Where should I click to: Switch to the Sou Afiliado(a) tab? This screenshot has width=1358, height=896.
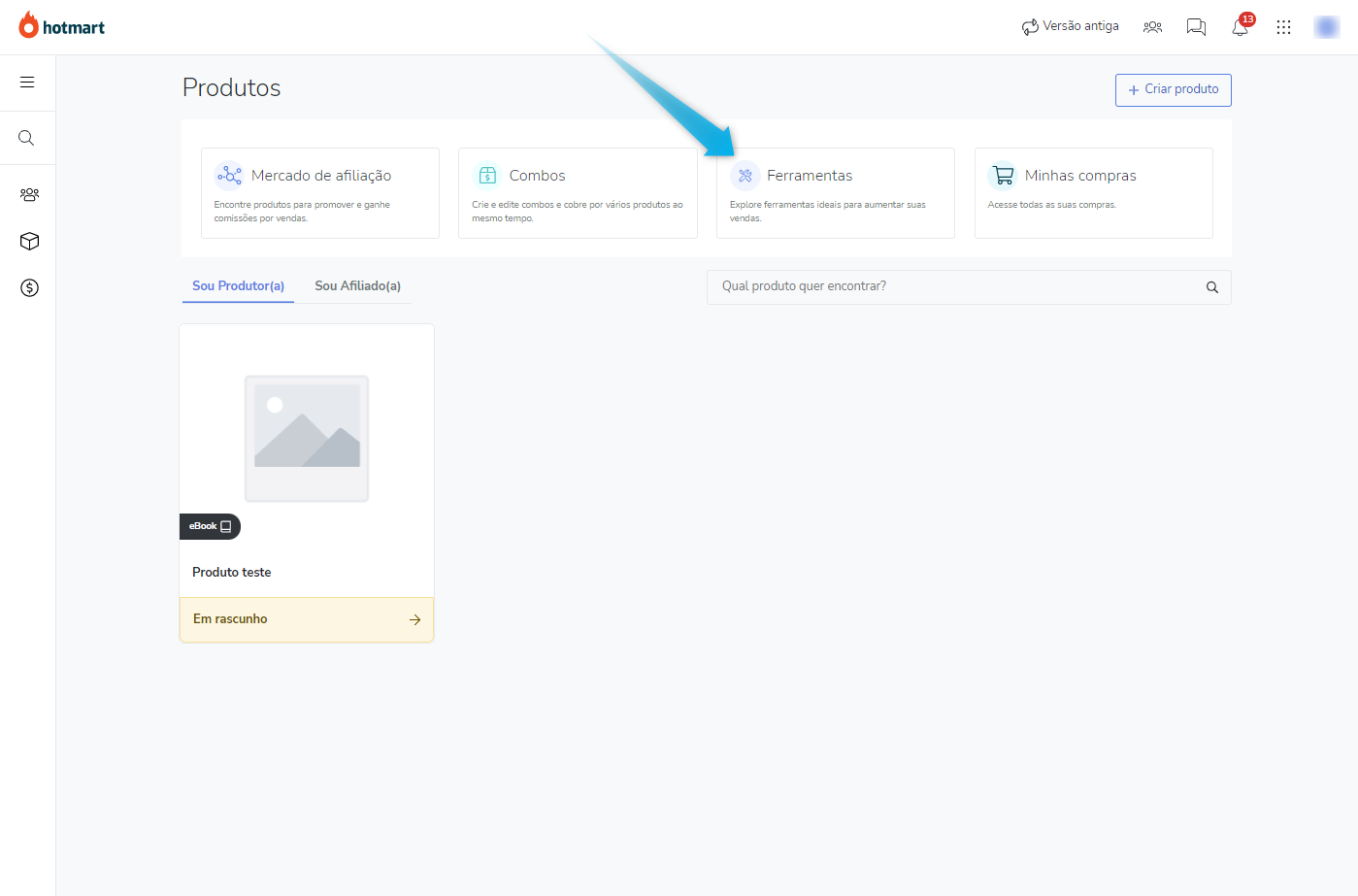click(357, 285)
